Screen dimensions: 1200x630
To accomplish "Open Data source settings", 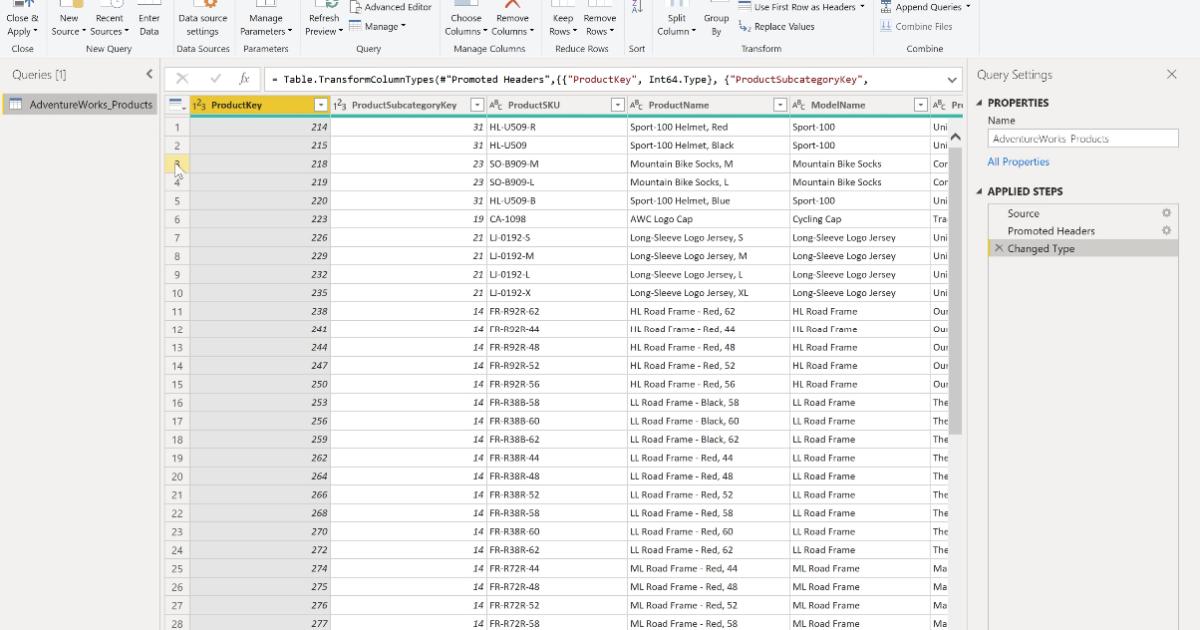I will [x=203, y=18].
